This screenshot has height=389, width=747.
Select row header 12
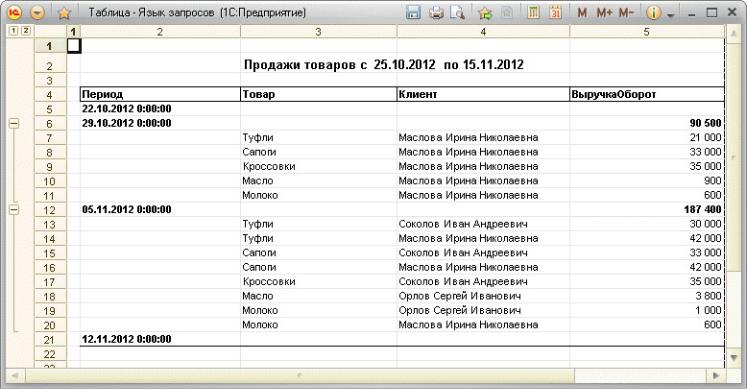click(x=50, y=210)
